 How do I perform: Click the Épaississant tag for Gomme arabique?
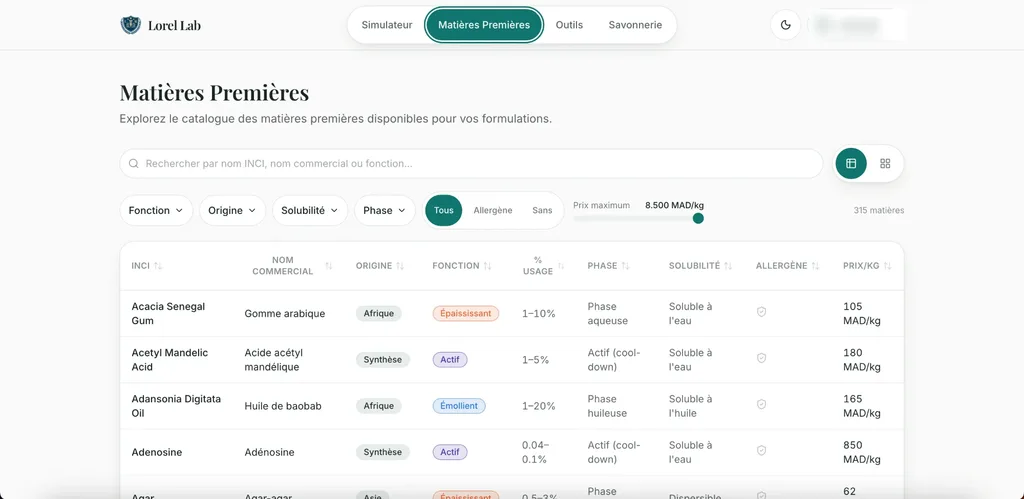click(466, 314)
